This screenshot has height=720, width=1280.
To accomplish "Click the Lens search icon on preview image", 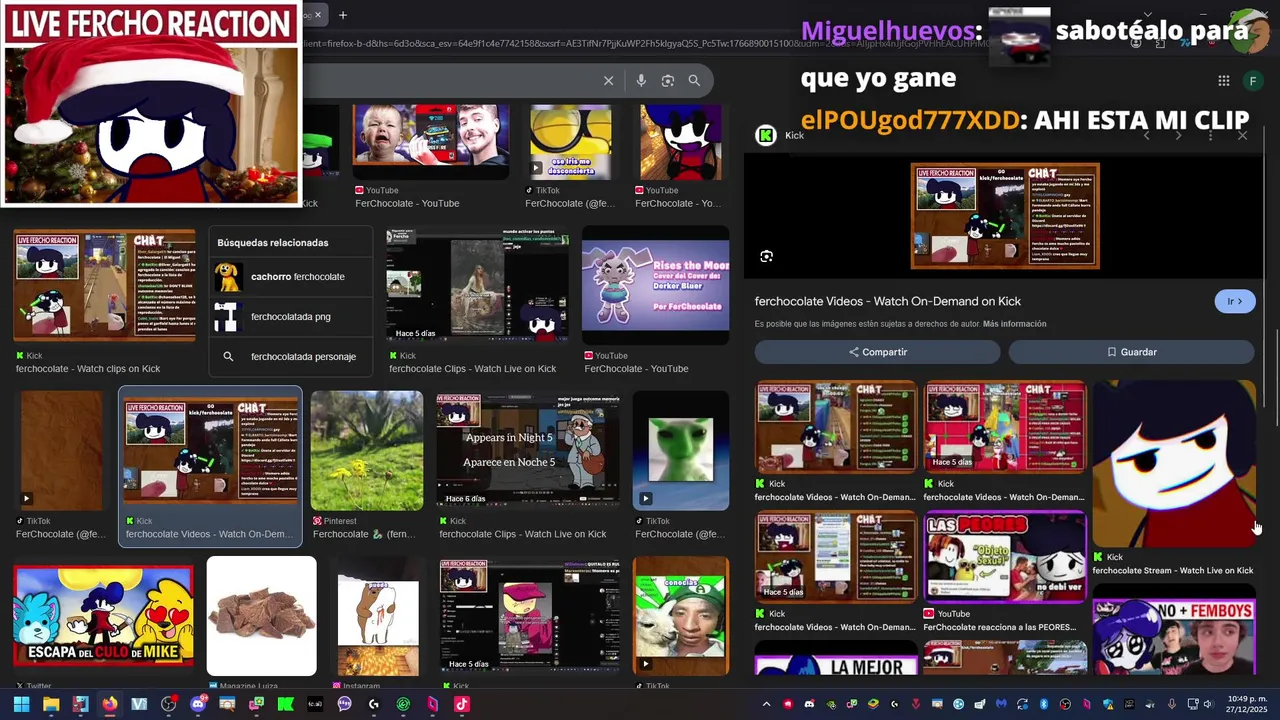I will 766,256.
